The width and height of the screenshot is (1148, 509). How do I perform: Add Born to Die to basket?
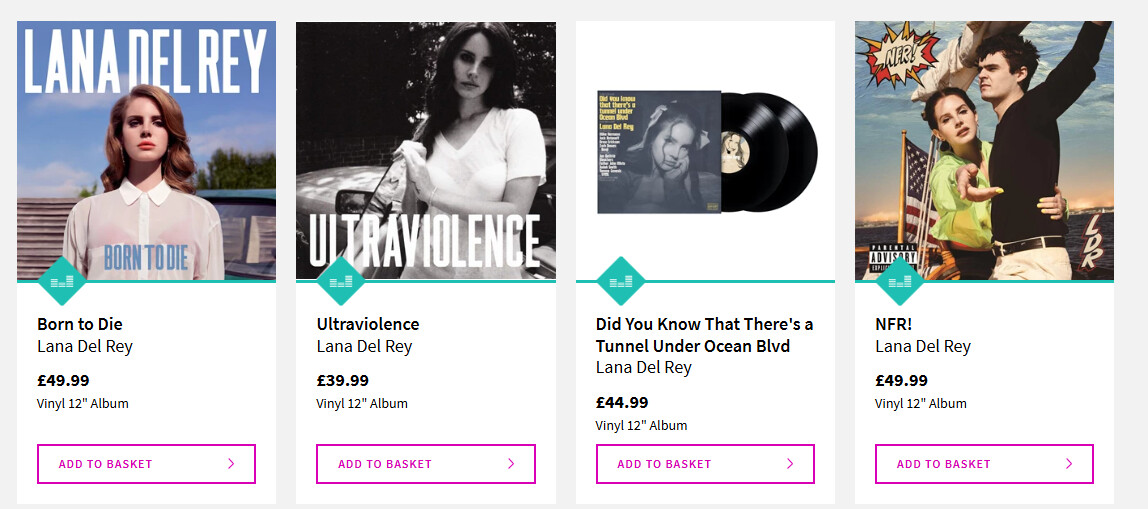146,464
